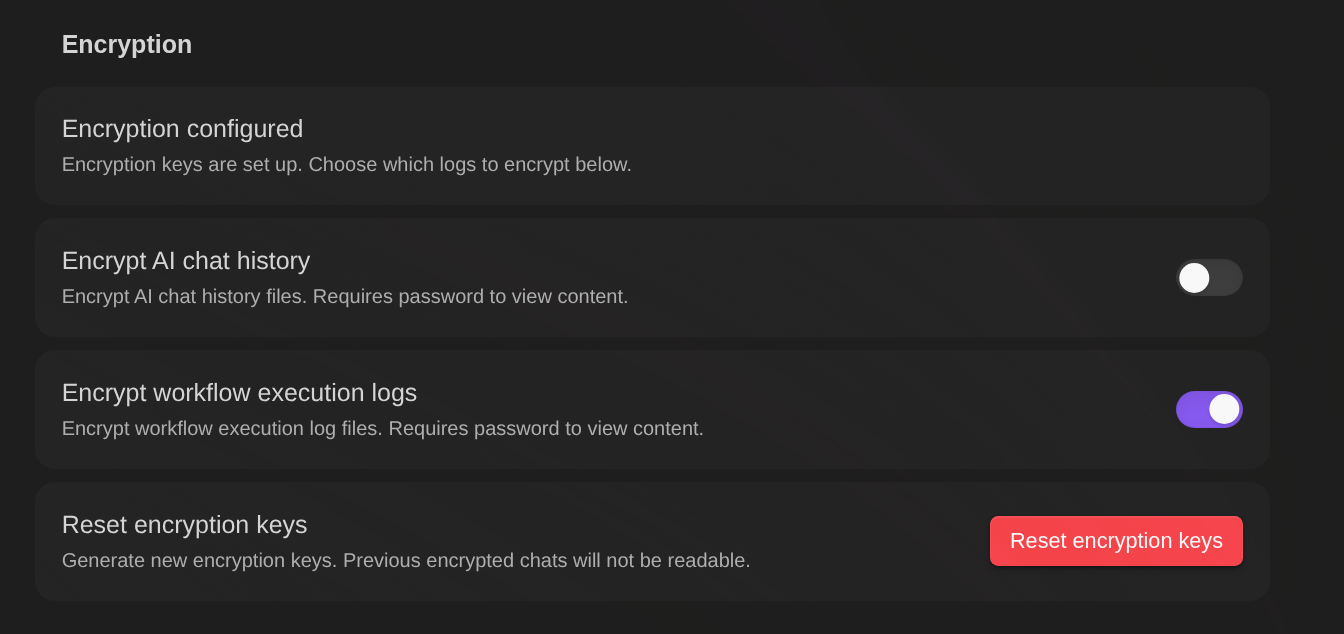Click the Encrypt workflow execution logs label
Screen dimensions: 1344x634
(x=239, y=392)
